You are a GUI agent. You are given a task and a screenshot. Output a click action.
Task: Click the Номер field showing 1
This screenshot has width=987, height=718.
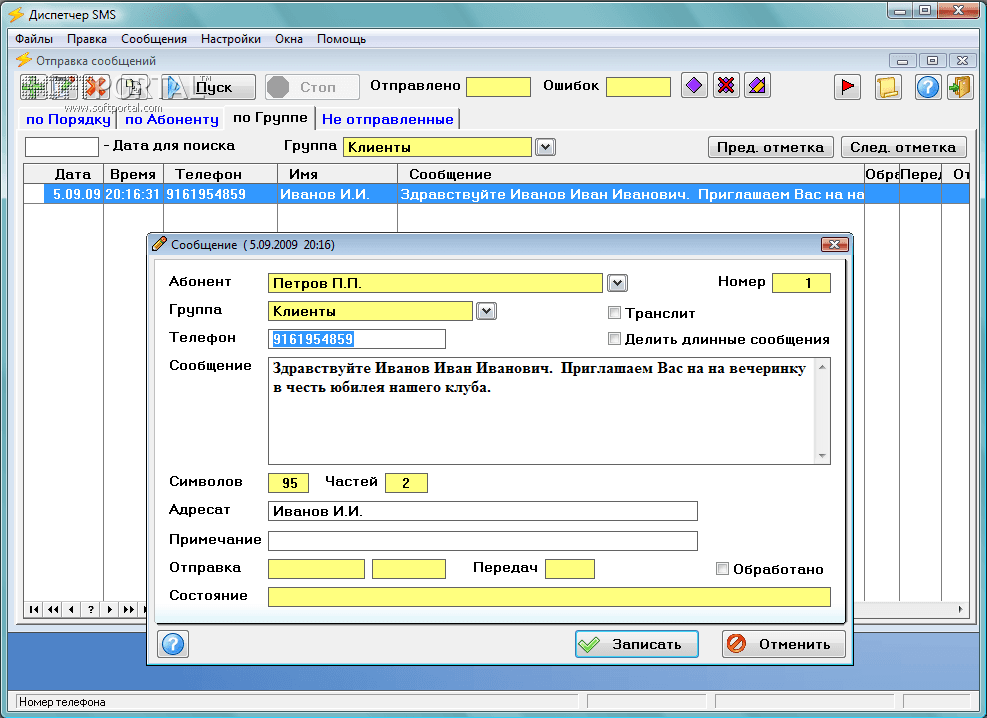pyautogui.click(x=801, y=283)
